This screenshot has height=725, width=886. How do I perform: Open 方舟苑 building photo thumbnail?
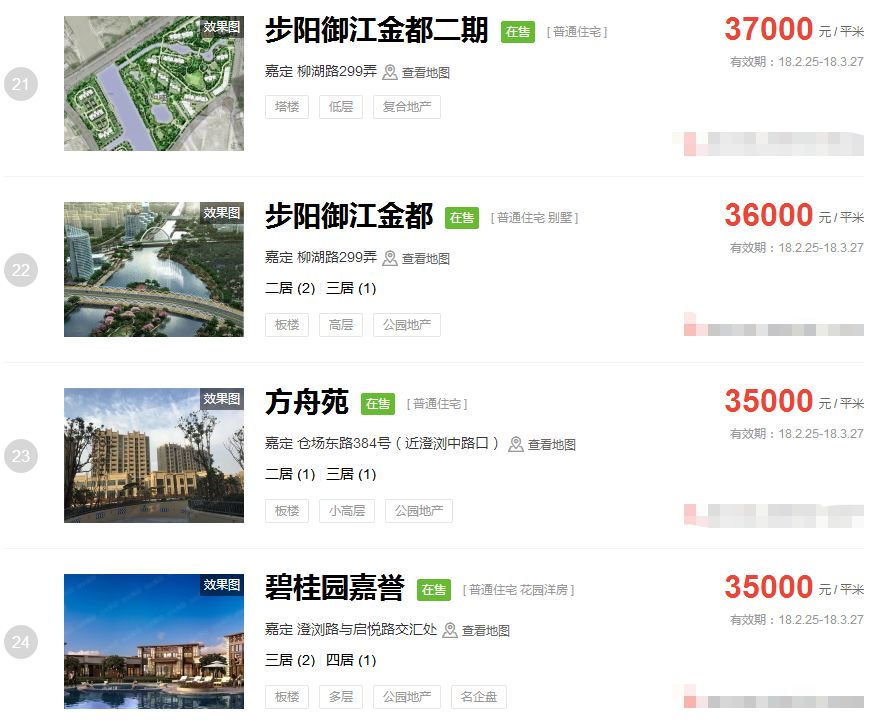[x=154, y=455]
